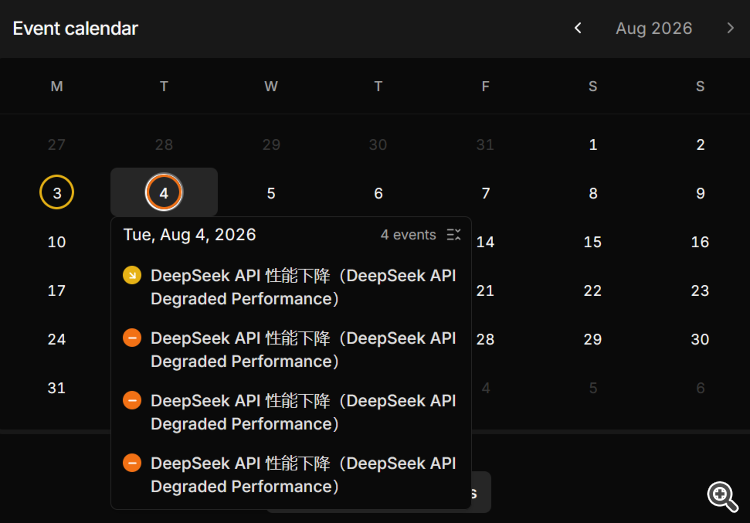Select greyed-out day 27 of July
750x523 pixels.
click(x=56, y=145)
